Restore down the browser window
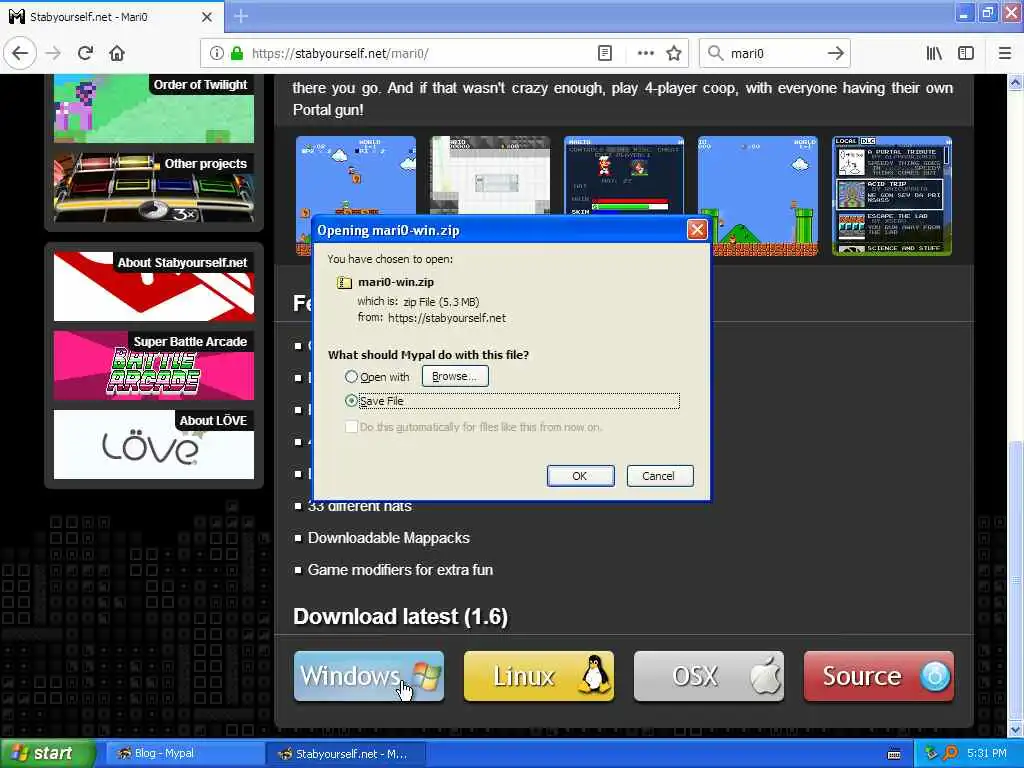 point(987,13)
